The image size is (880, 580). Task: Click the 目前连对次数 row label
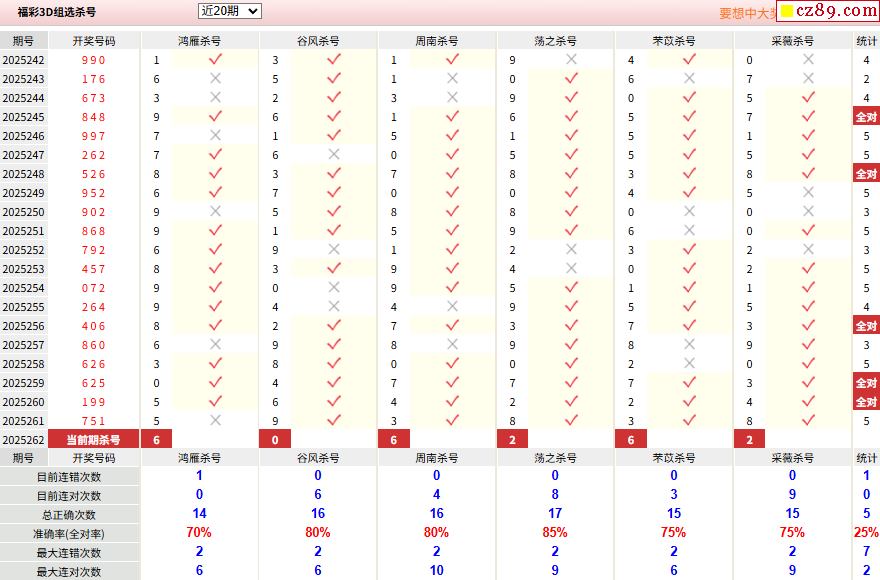[x=69, y=496]
